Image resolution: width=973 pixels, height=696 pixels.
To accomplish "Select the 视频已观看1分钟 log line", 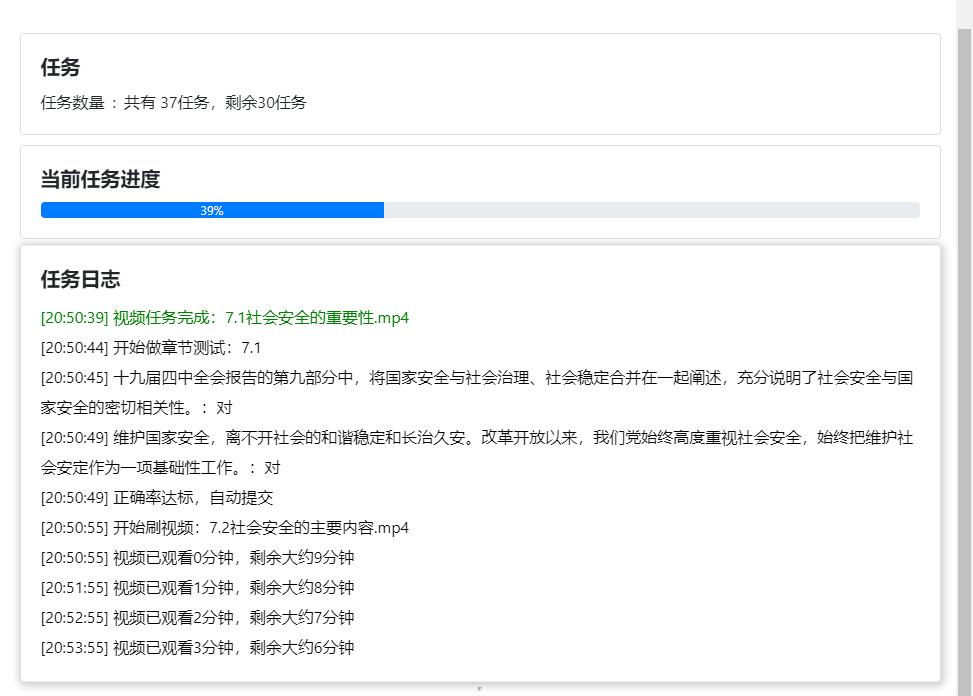I will [197, 587].
